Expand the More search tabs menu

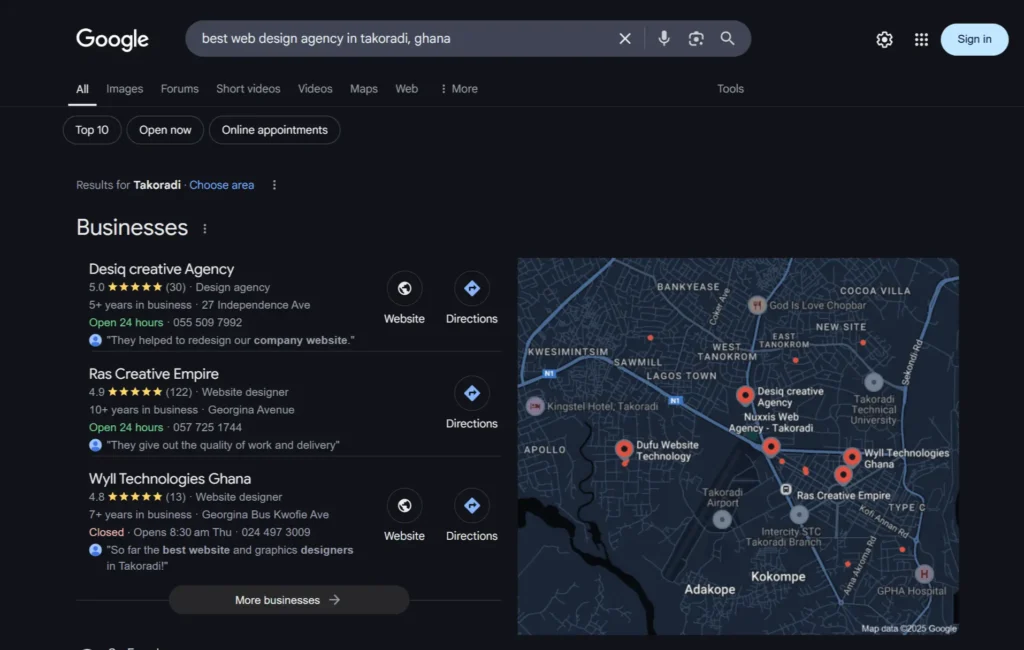click(x=458, y=89)
